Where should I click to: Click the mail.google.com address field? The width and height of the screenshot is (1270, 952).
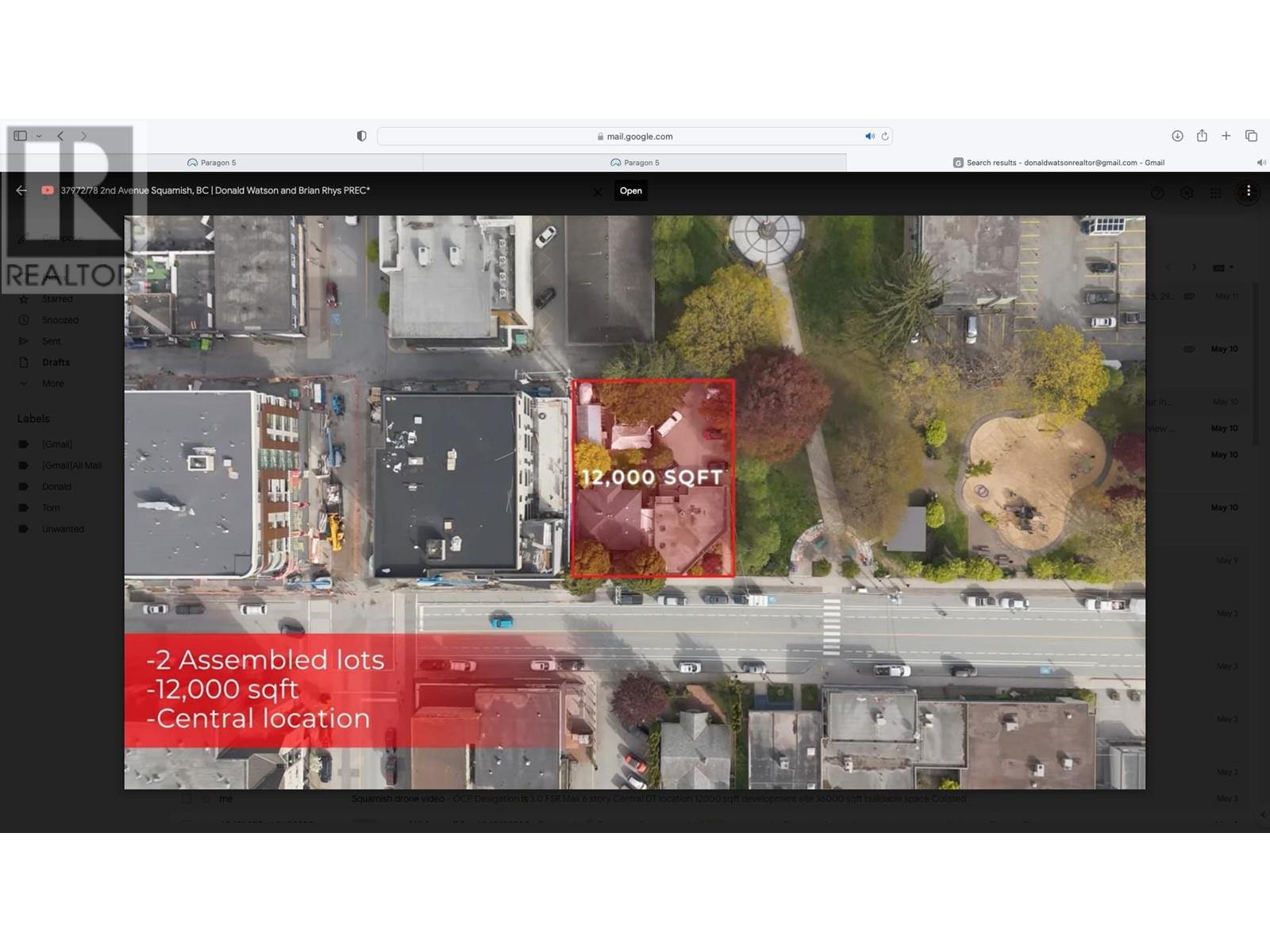click(635, 136)
